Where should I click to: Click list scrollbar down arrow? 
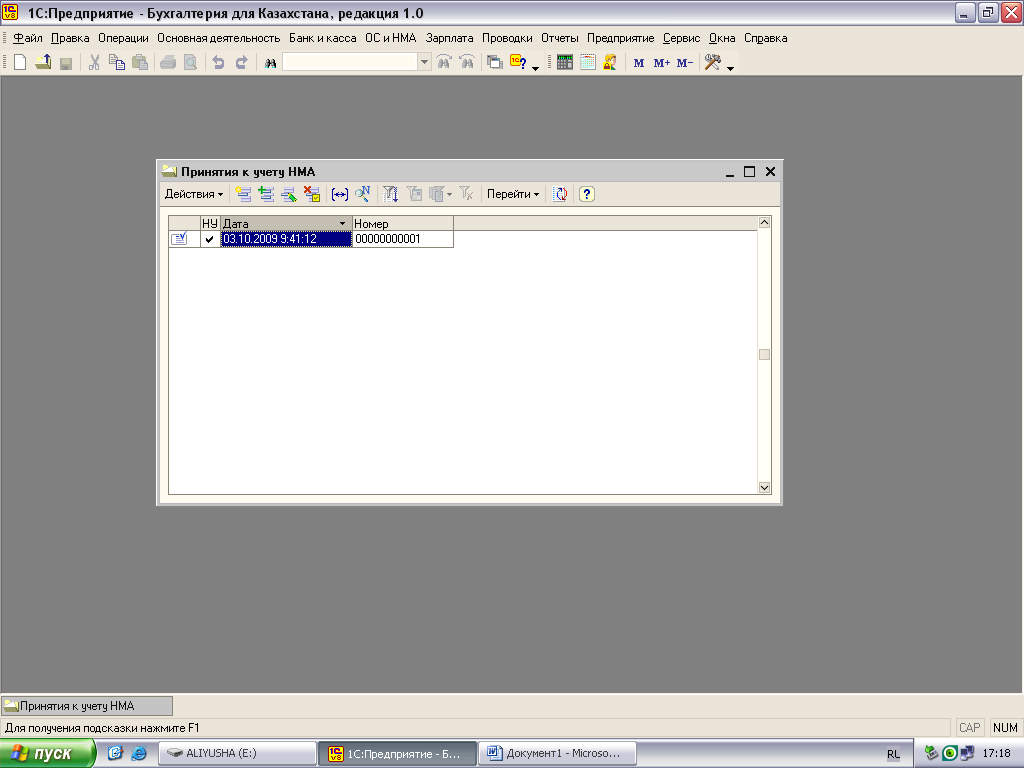[764, 488]
